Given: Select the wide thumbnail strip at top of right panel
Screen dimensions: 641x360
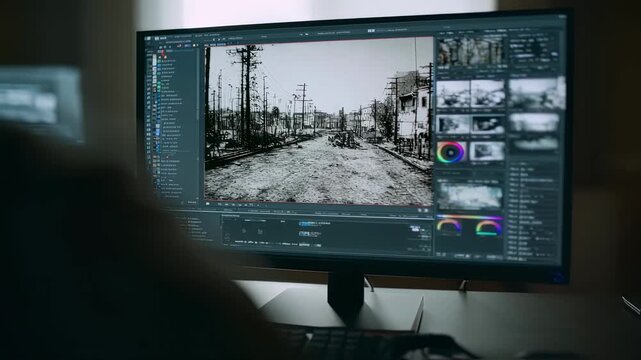Looking at the screenshot, I should [x=471, y=53].
